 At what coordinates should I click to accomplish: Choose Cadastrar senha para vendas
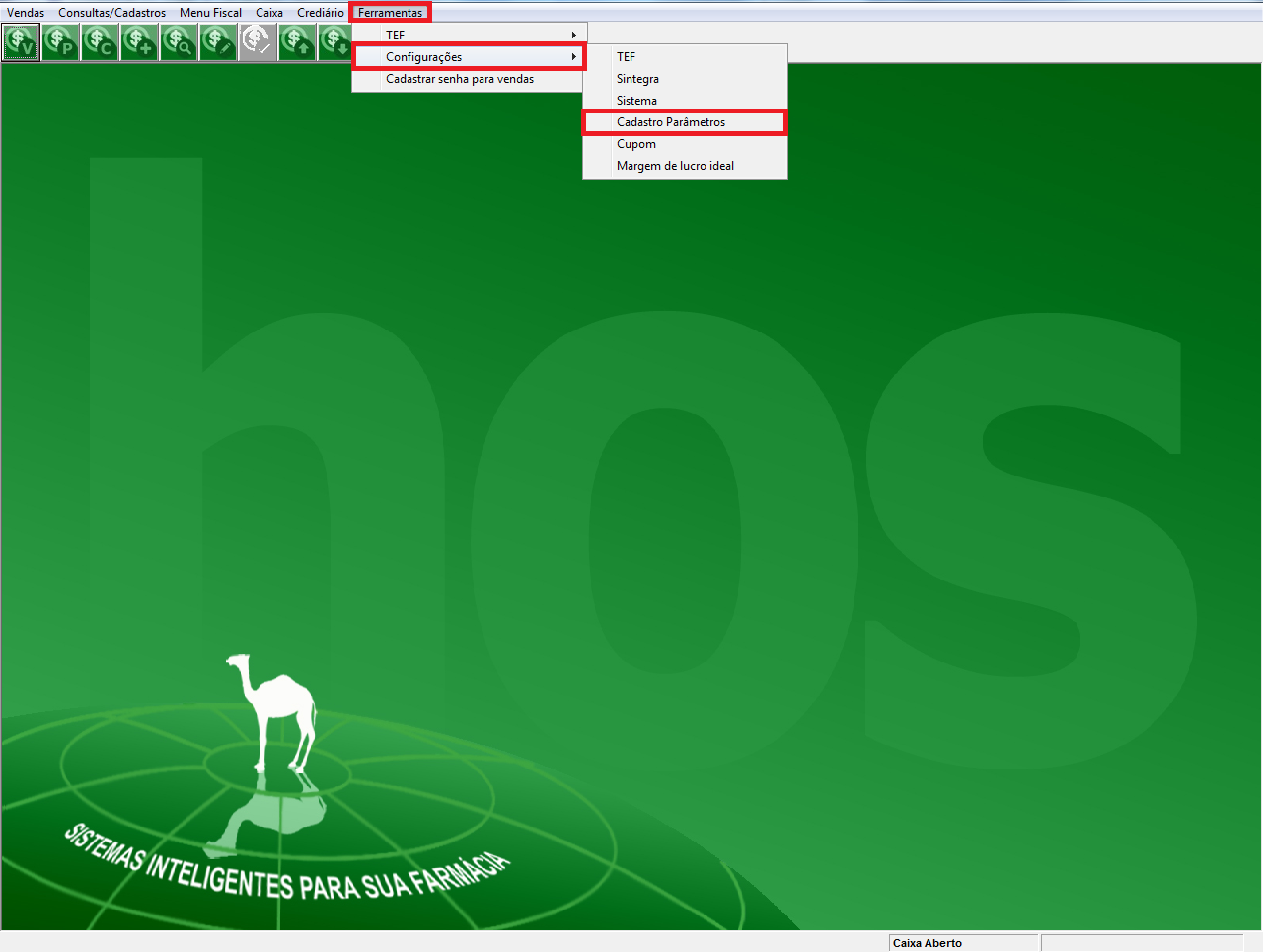click(460, 79)
